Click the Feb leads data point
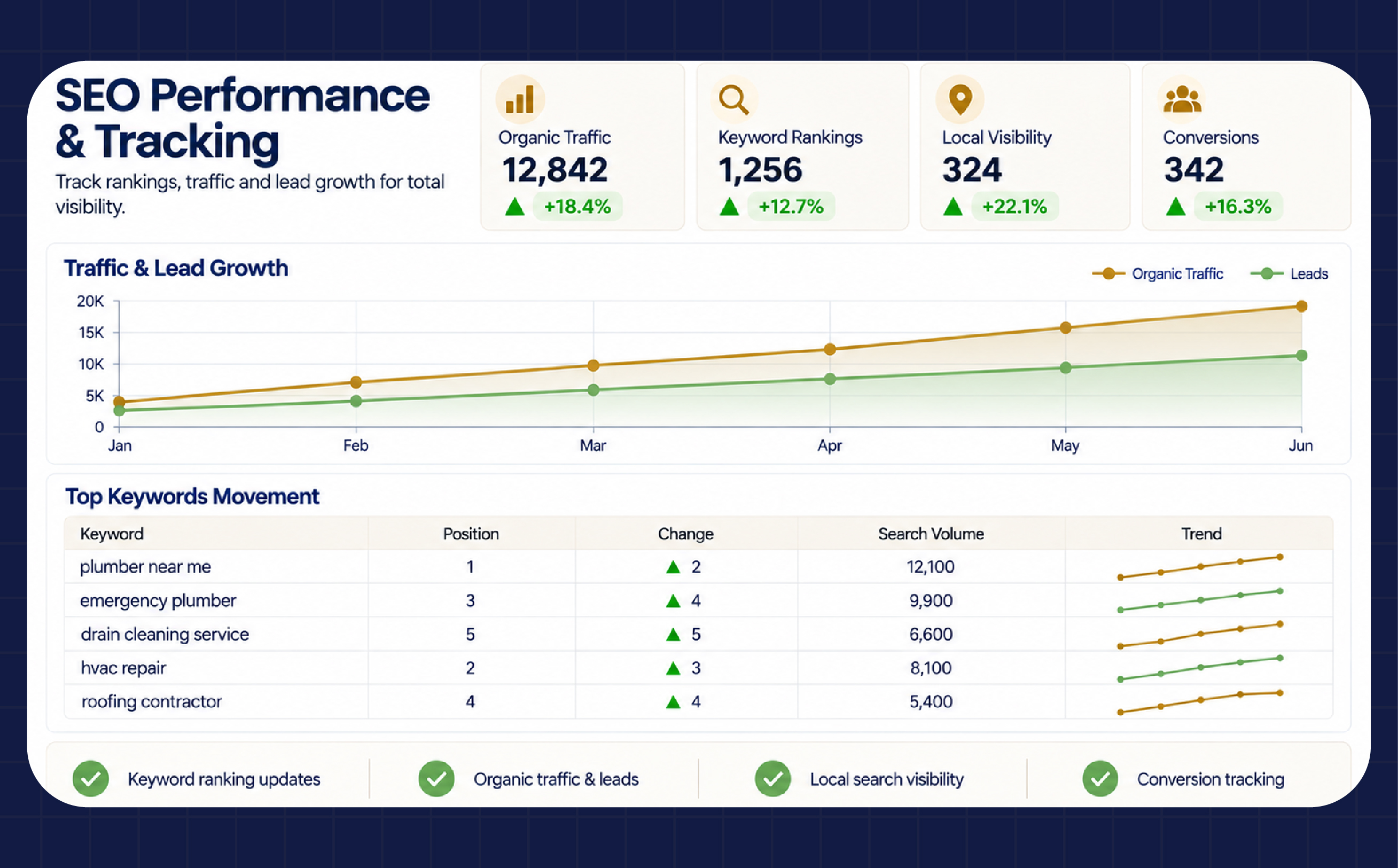Viewport: 1398px width, 868px height. [356, 401]
